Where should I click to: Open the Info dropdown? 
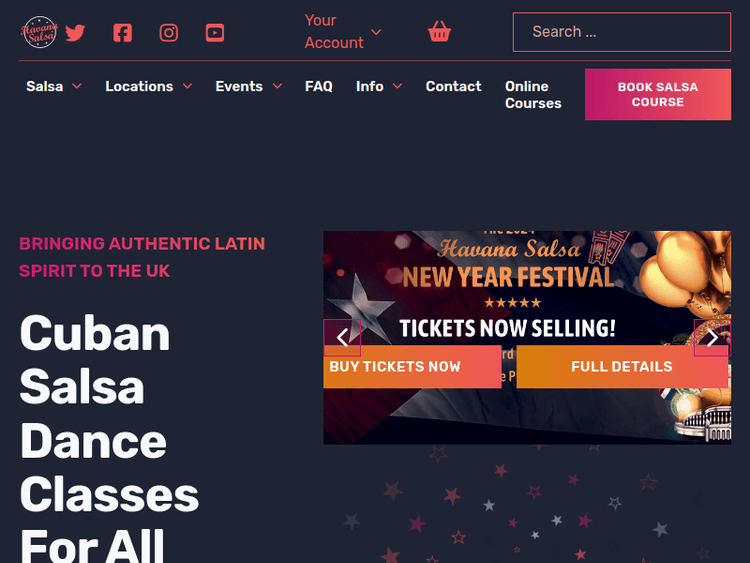coord(379,87)
